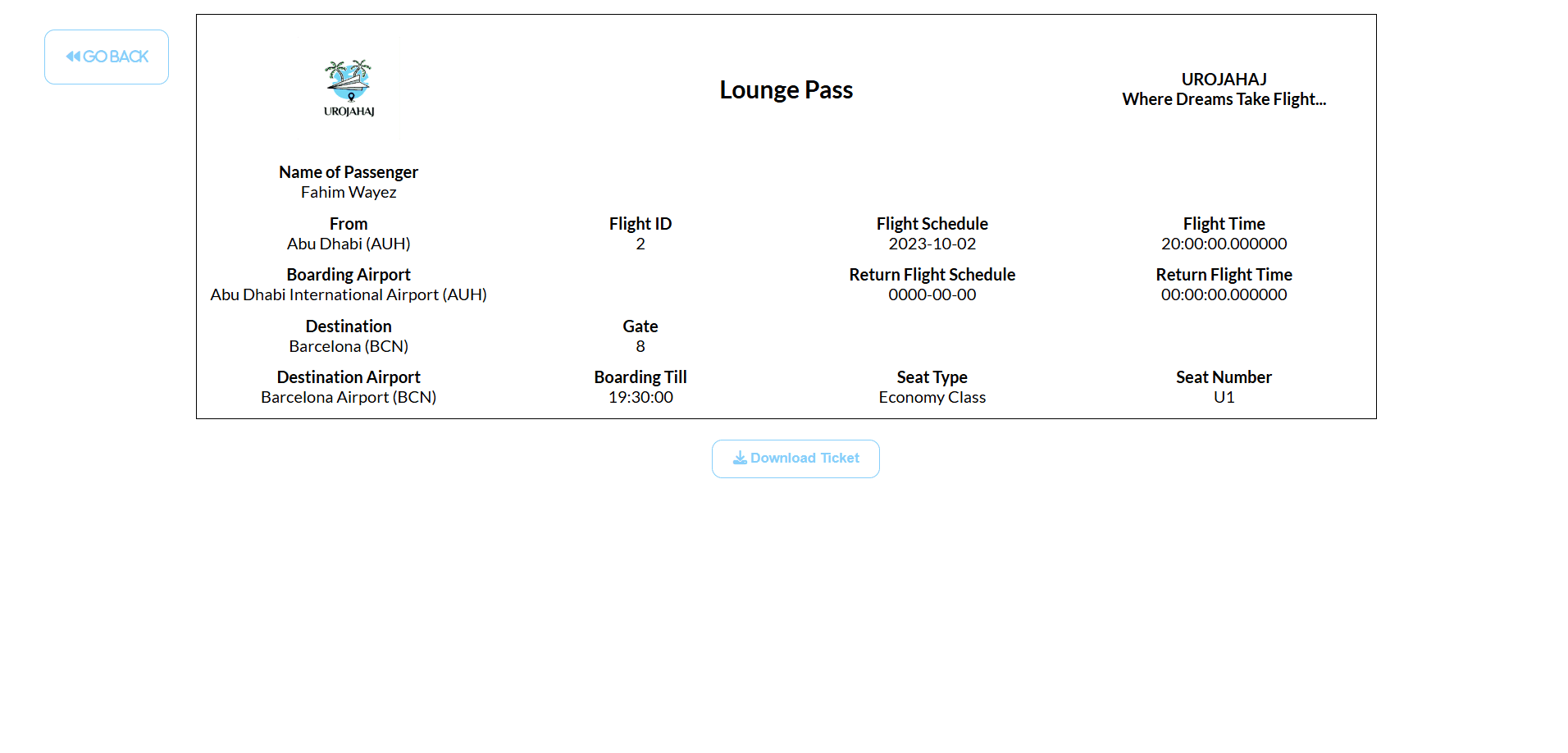Click the rewind arrows icon in GO BACK
The height and width of the screenshot is (753, 1568).
[x=73, y=57]
